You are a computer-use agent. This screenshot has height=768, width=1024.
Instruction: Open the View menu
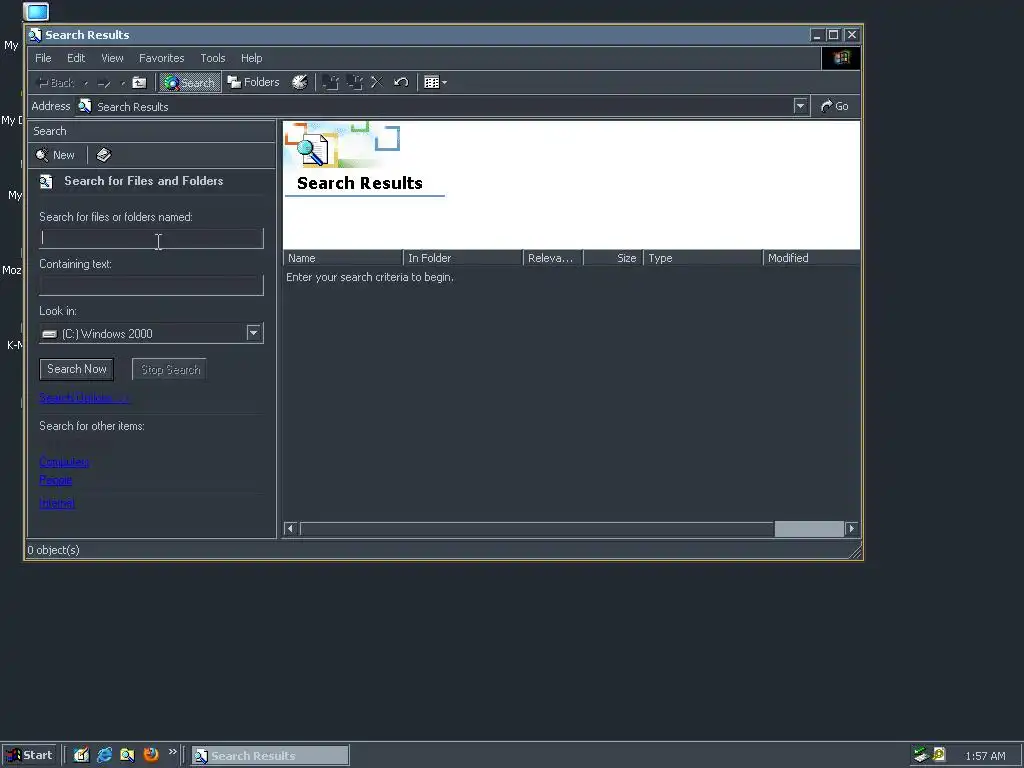click(112, 58)
